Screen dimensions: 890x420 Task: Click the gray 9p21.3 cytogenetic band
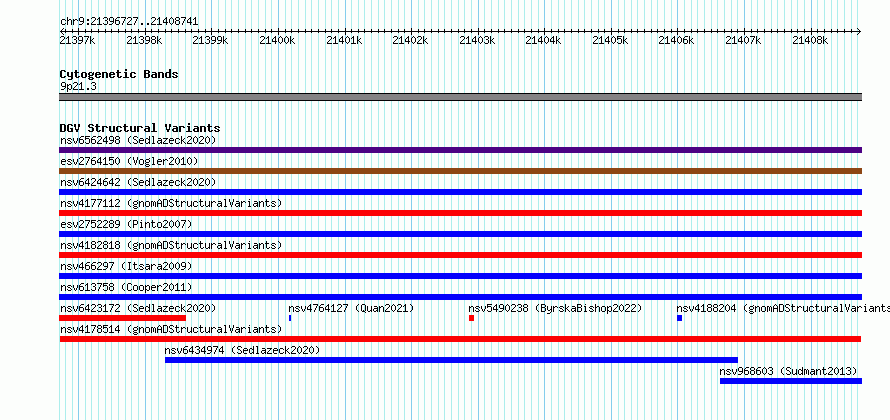[460, 97]
